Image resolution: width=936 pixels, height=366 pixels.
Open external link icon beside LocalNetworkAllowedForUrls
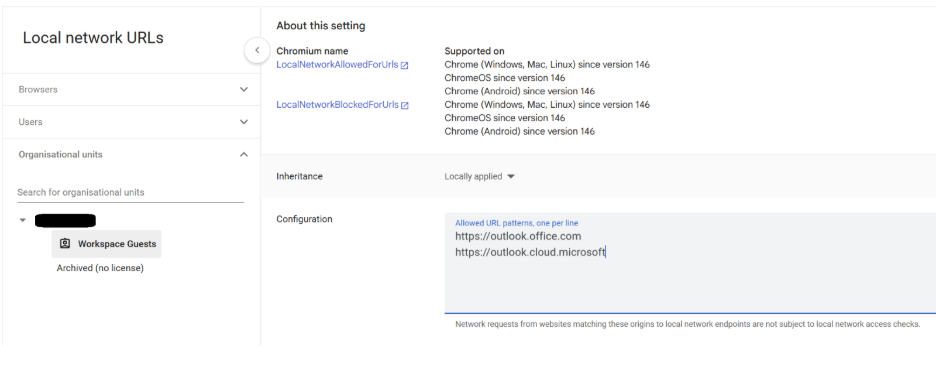coord(405,65)
